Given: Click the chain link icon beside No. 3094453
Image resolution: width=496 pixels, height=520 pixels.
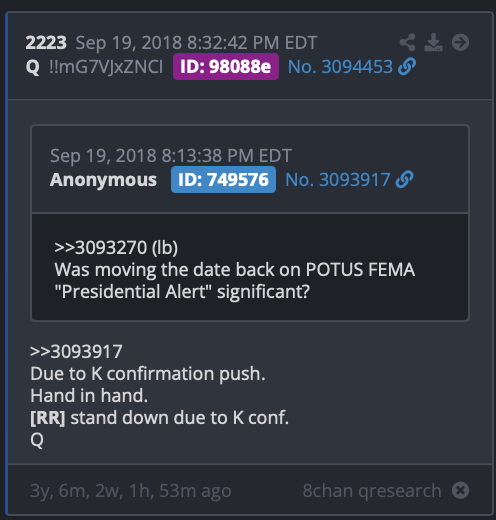Looking at the screenshot, I should point(407,66).
